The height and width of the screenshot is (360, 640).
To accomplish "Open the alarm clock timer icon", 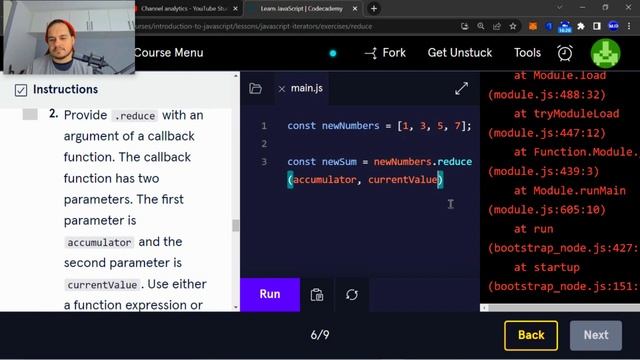I will [x=565, y=53].
